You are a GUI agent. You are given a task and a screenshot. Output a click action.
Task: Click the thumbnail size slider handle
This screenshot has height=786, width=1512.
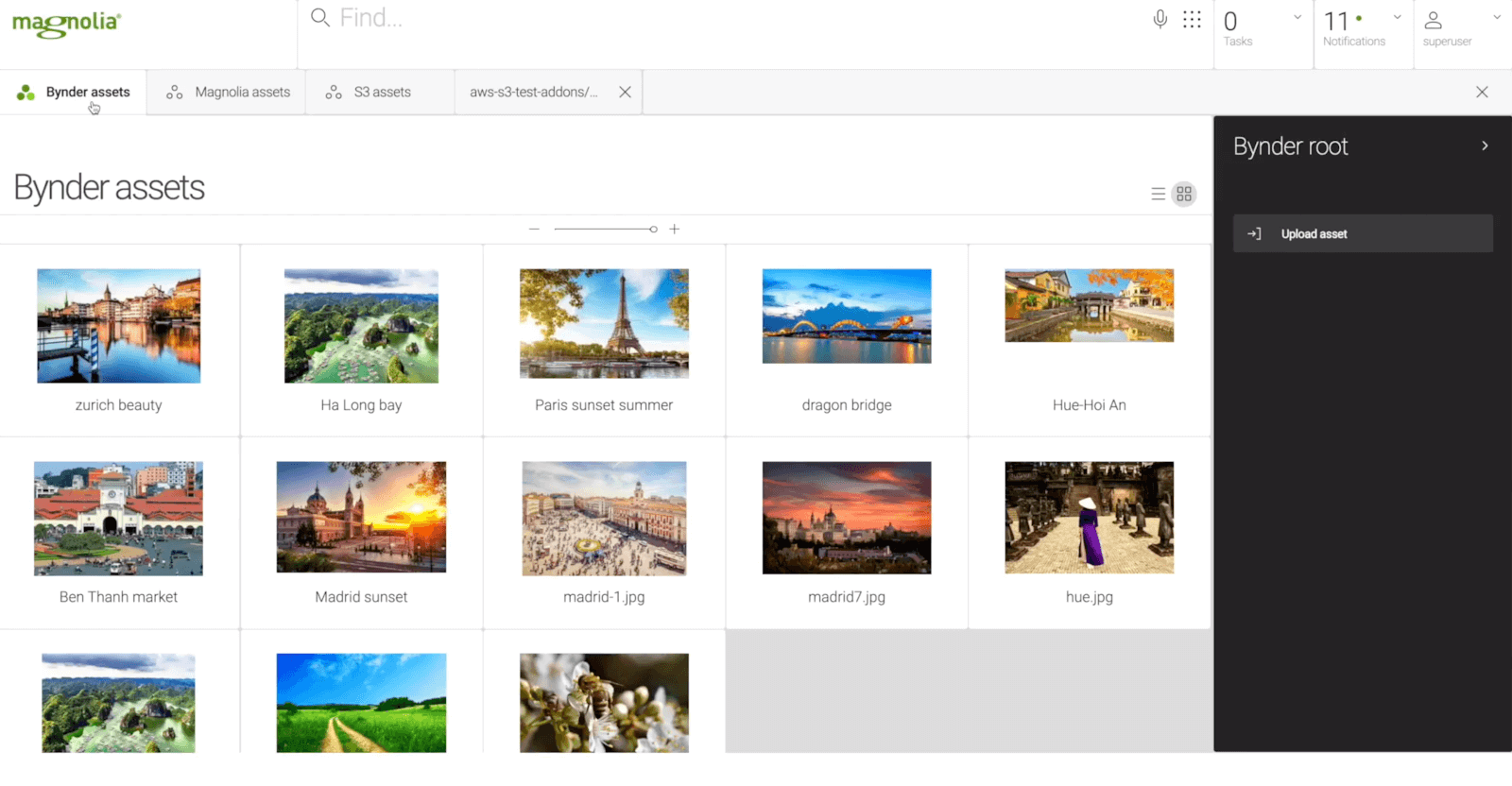click(653, 230)
